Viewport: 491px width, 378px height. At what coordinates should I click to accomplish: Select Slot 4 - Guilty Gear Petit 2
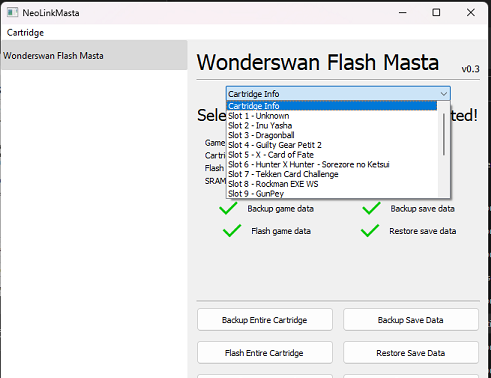point(332,145)
